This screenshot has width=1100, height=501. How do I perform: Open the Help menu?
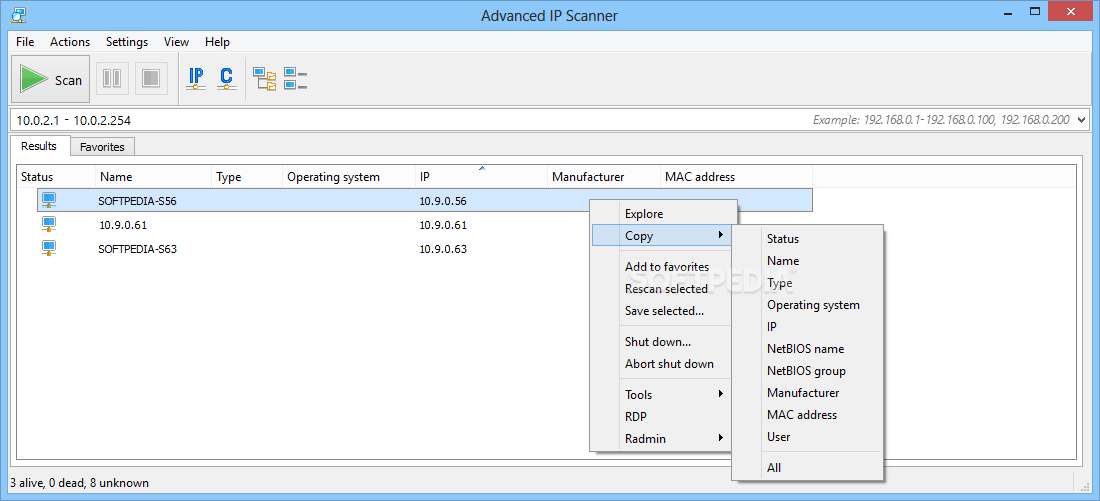tap(217, 42)
